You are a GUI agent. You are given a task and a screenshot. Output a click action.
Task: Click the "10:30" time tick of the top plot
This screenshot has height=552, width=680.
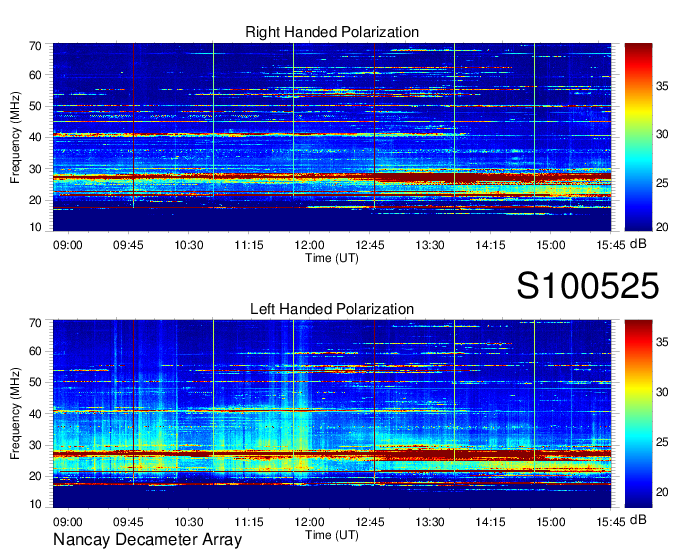pos(189,245)
